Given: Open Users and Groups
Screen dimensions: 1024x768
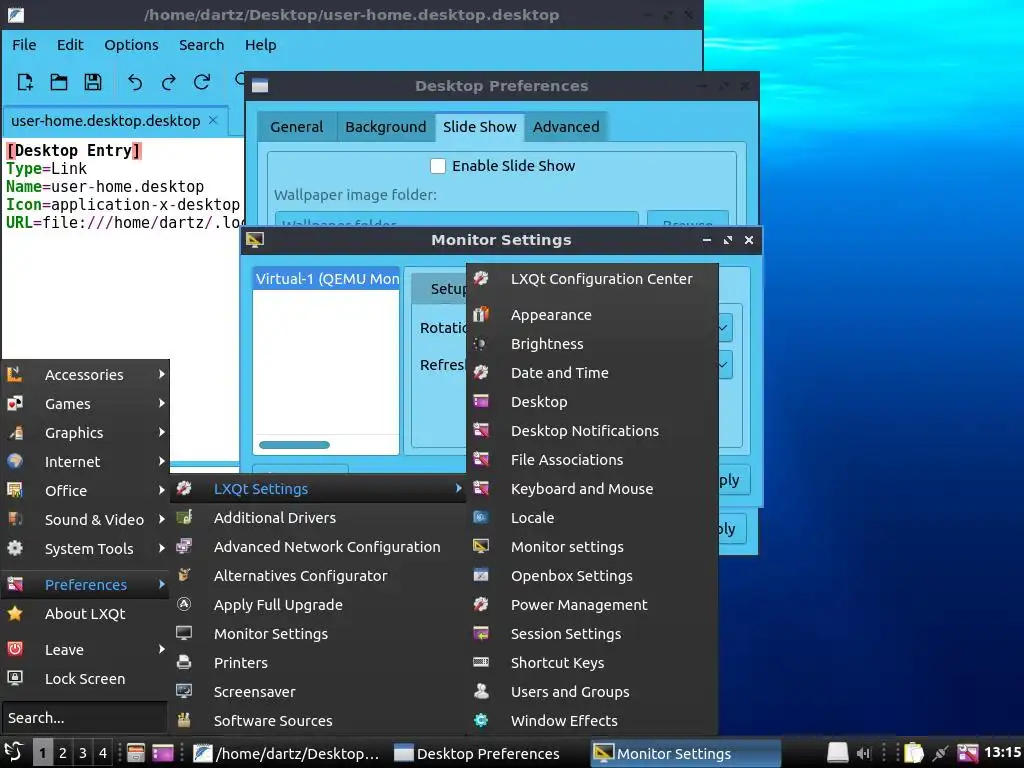Looking at the screenshot, I should [x=592, y=692].
